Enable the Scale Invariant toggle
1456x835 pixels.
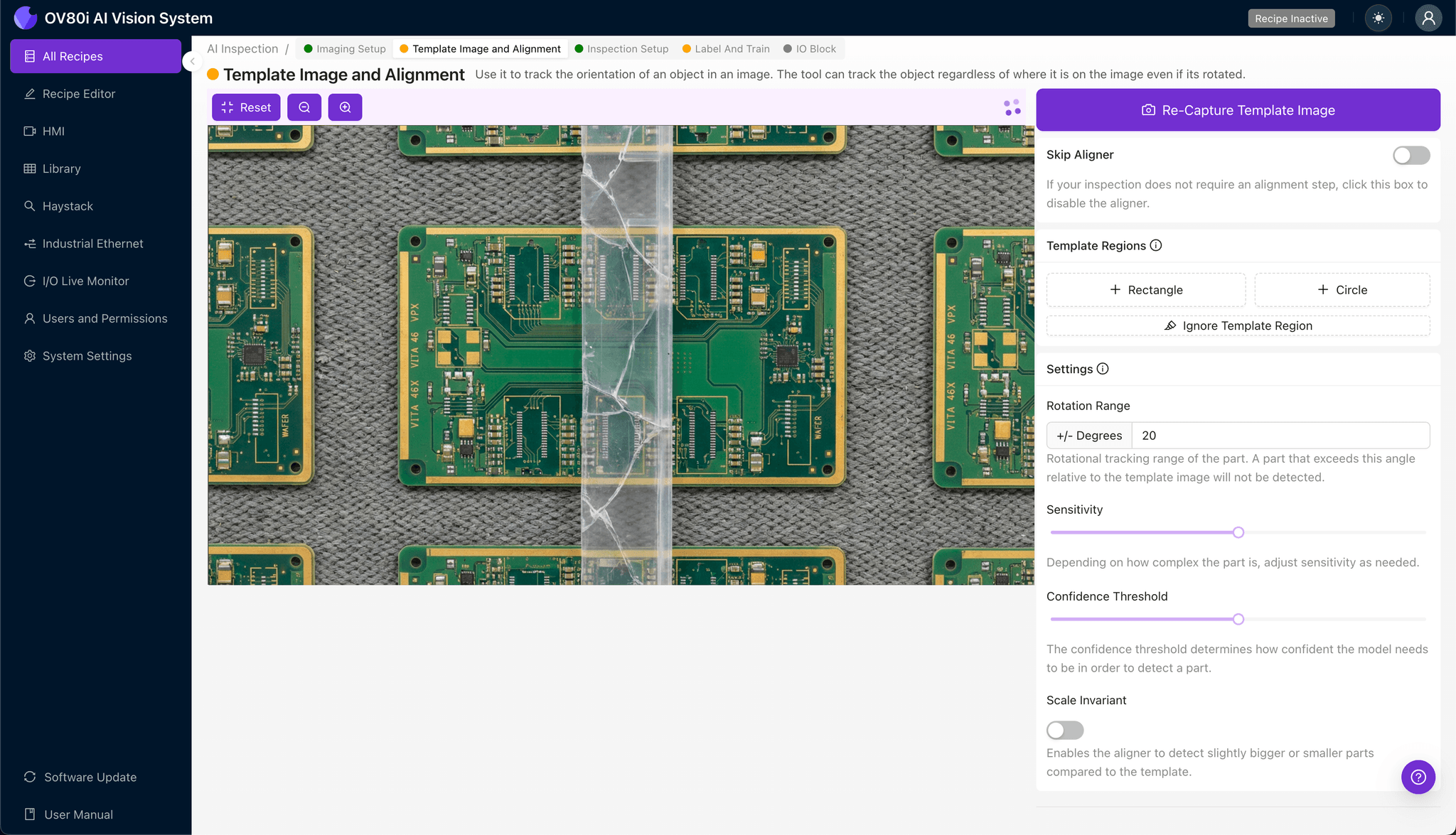(x=1064, y=730)
